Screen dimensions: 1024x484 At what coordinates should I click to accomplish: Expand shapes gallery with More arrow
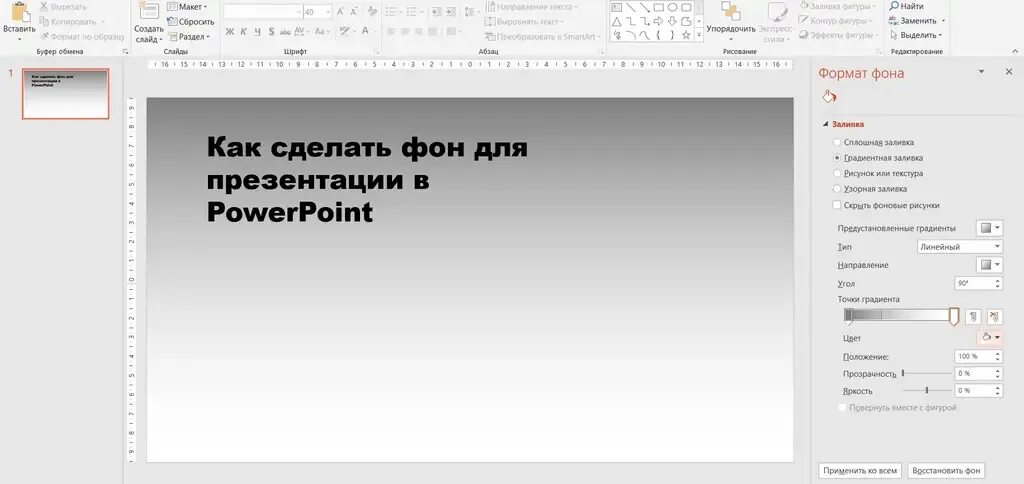coord(699,36)
